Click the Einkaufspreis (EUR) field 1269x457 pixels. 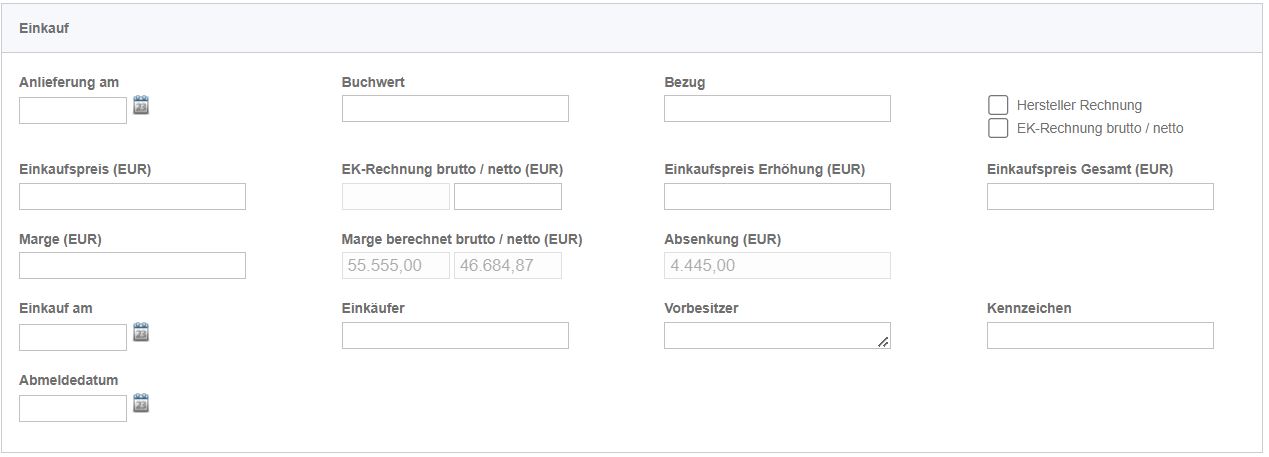point(132,197)
